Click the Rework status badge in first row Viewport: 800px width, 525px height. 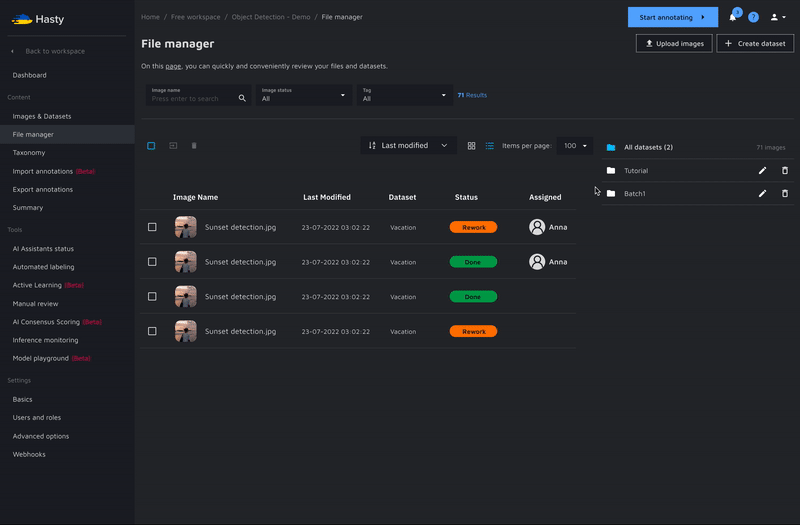(473, 227)
